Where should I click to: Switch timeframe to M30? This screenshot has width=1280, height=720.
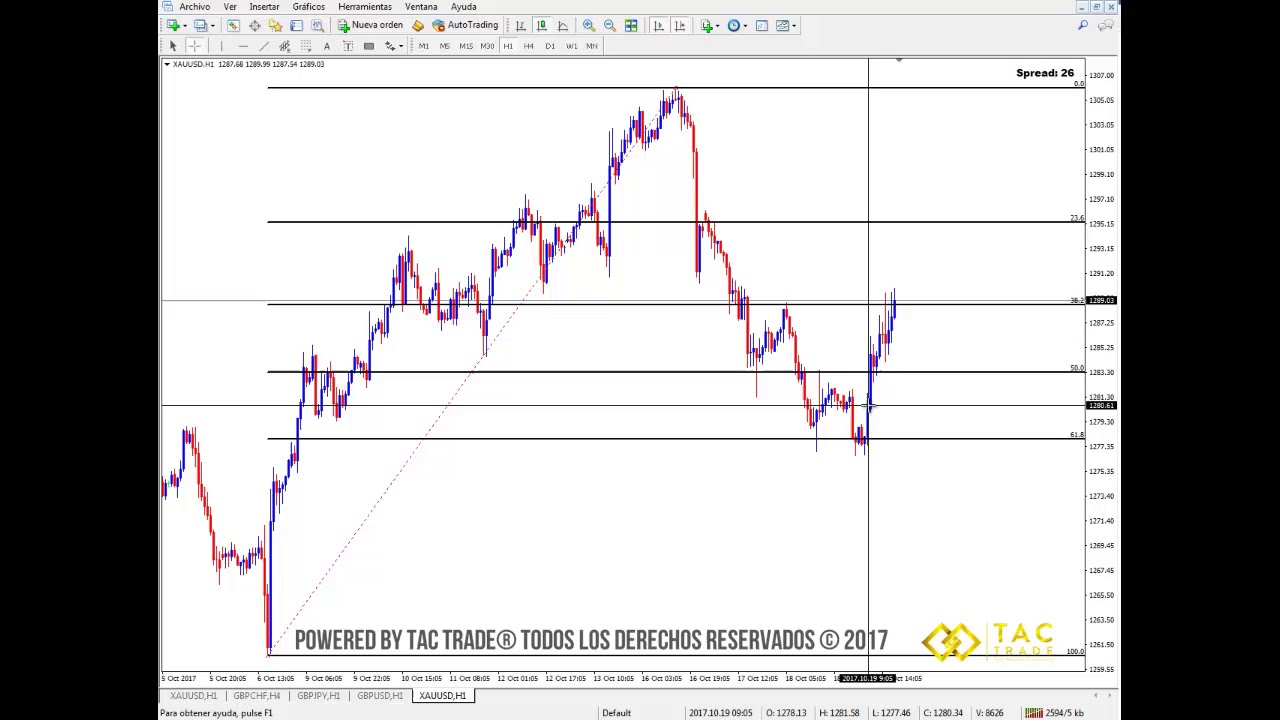coord(487,46)
